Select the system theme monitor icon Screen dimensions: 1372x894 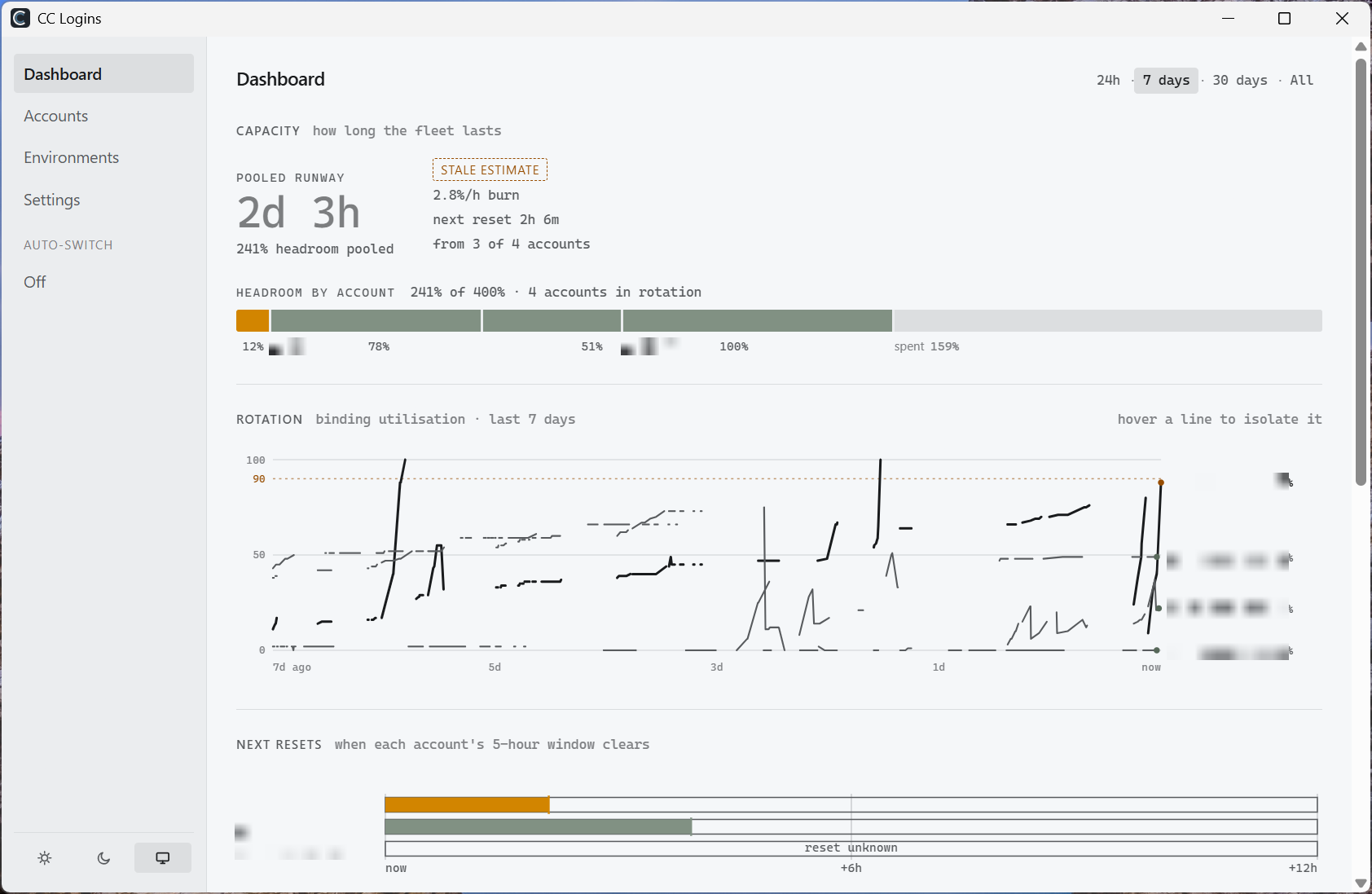tap(163, 858)
